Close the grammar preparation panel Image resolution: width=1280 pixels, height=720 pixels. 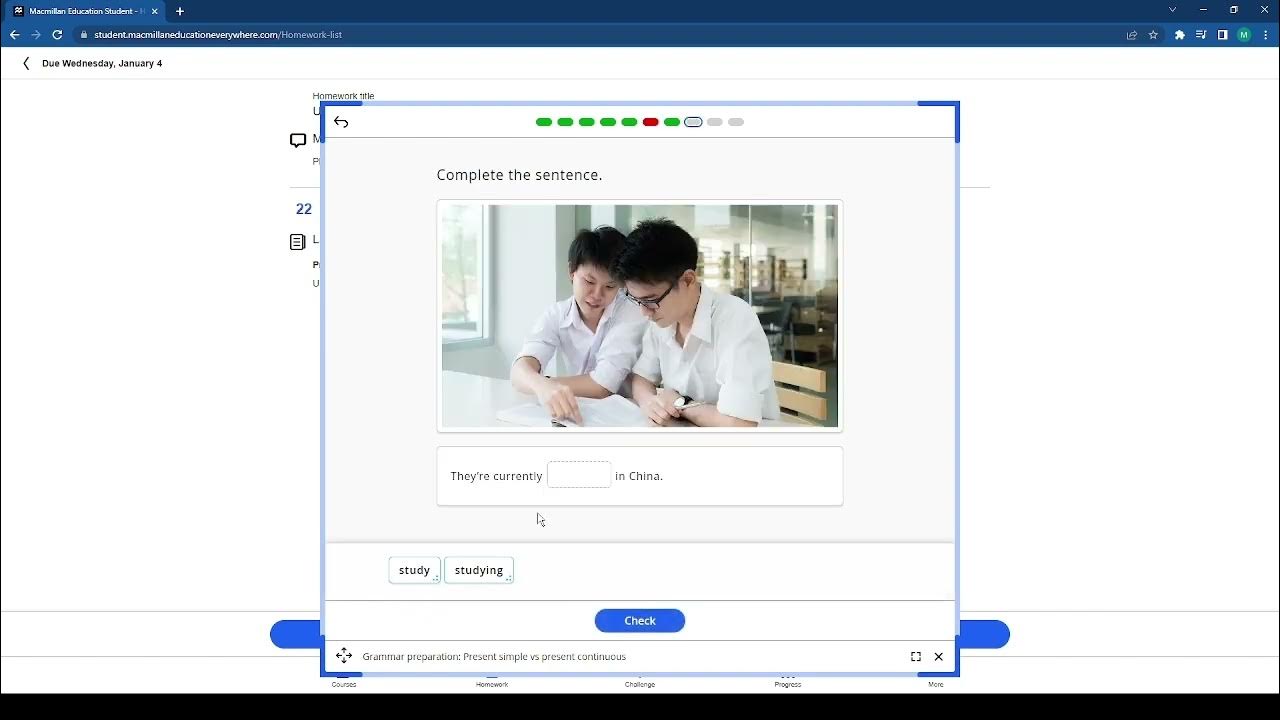pos(939,657)
